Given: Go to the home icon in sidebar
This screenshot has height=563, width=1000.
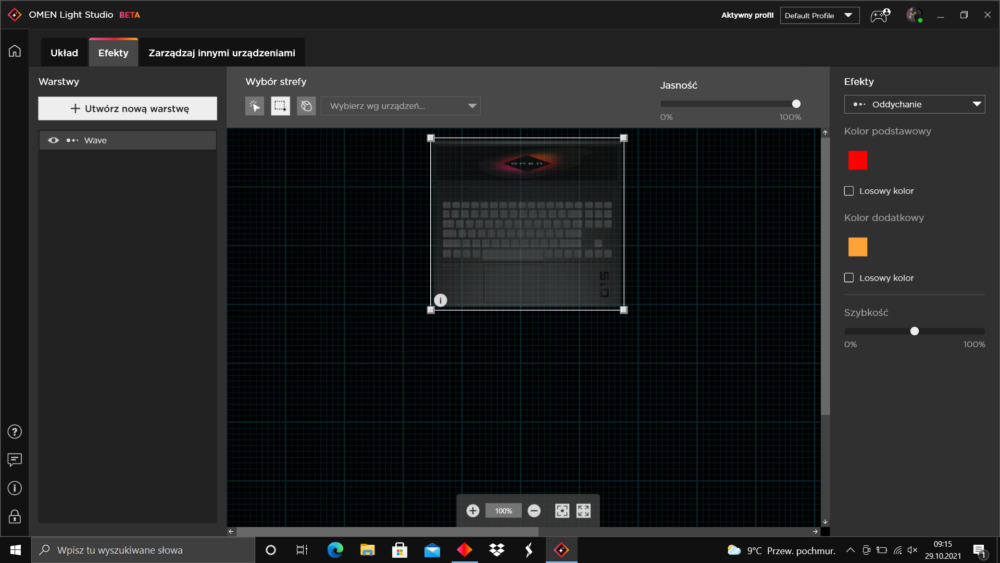Looking at the screenshot, I should pyautogui.click(x=15, y=51).
